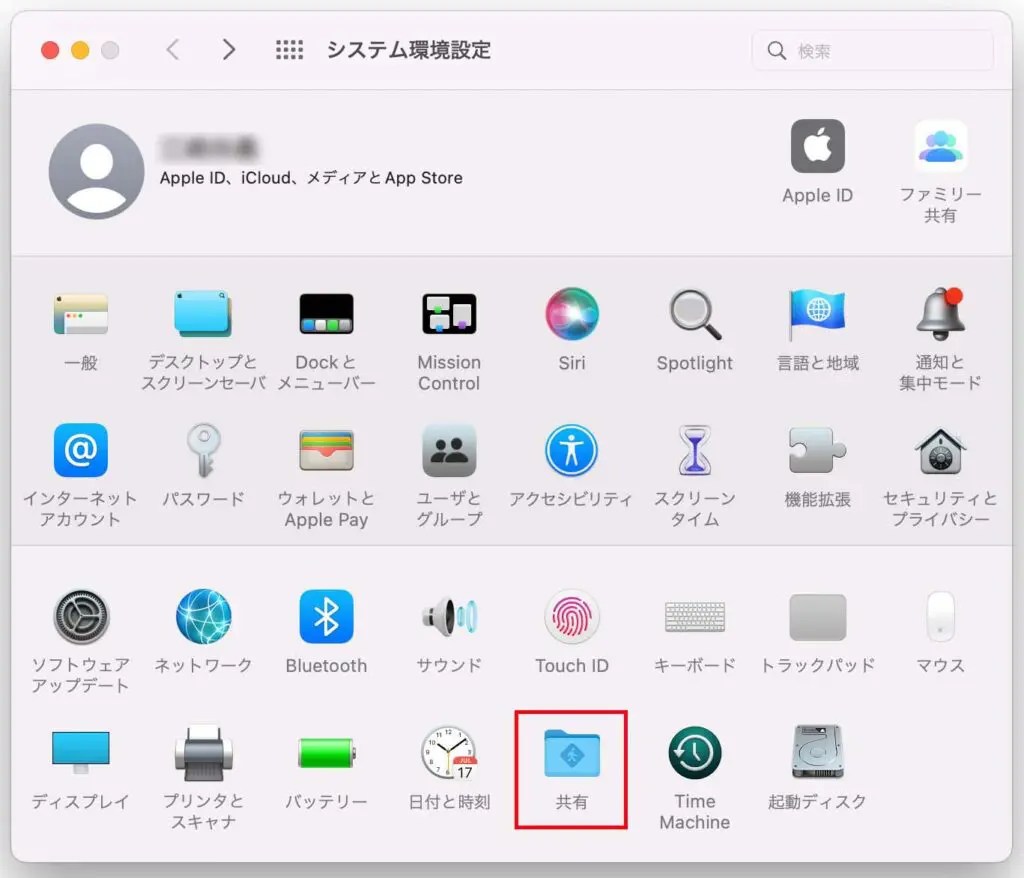Open 共有 (Sharing) folder icon
The width and height of the screenshot is (1024, 878).
pos(571,753)
